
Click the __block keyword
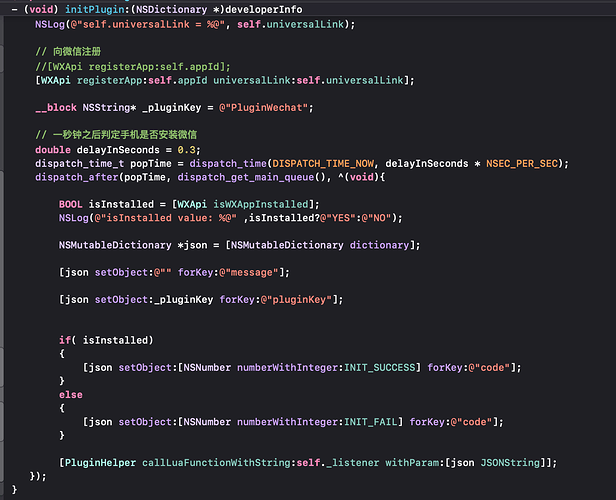56,107
